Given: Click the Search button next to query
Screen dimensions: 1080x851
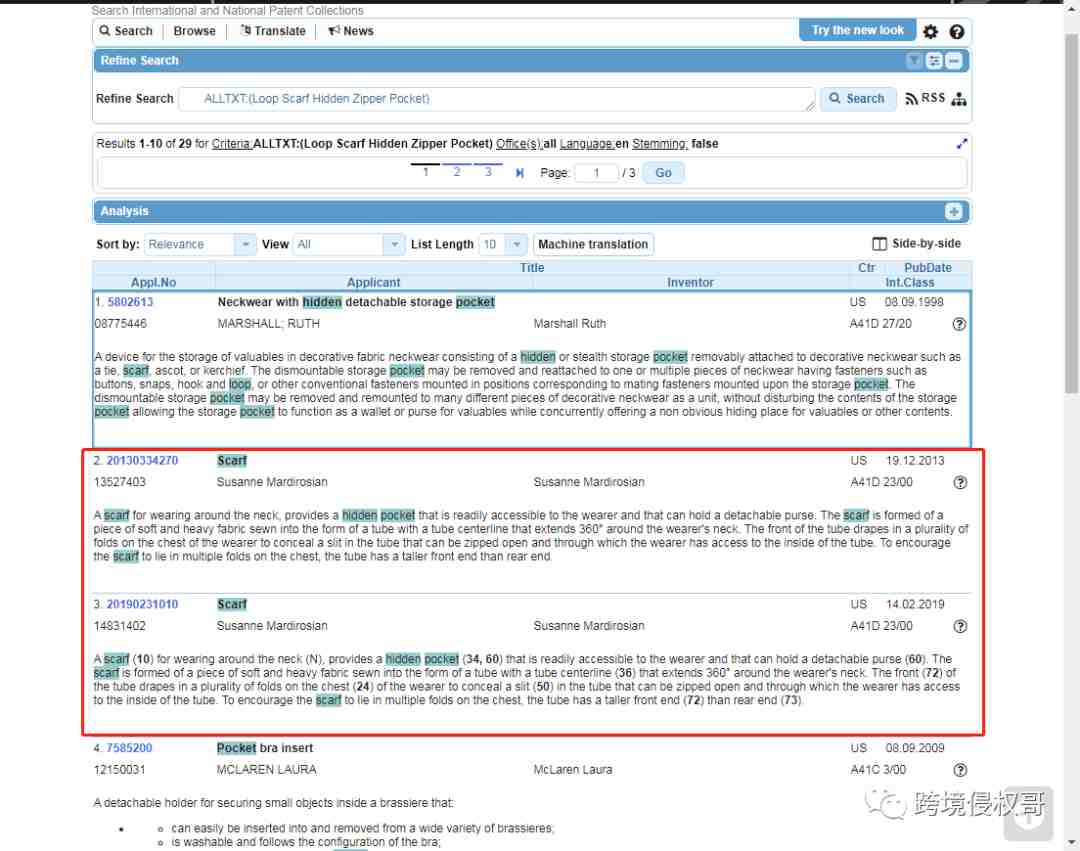Looking at the screenshot, I should pos(858,98).
